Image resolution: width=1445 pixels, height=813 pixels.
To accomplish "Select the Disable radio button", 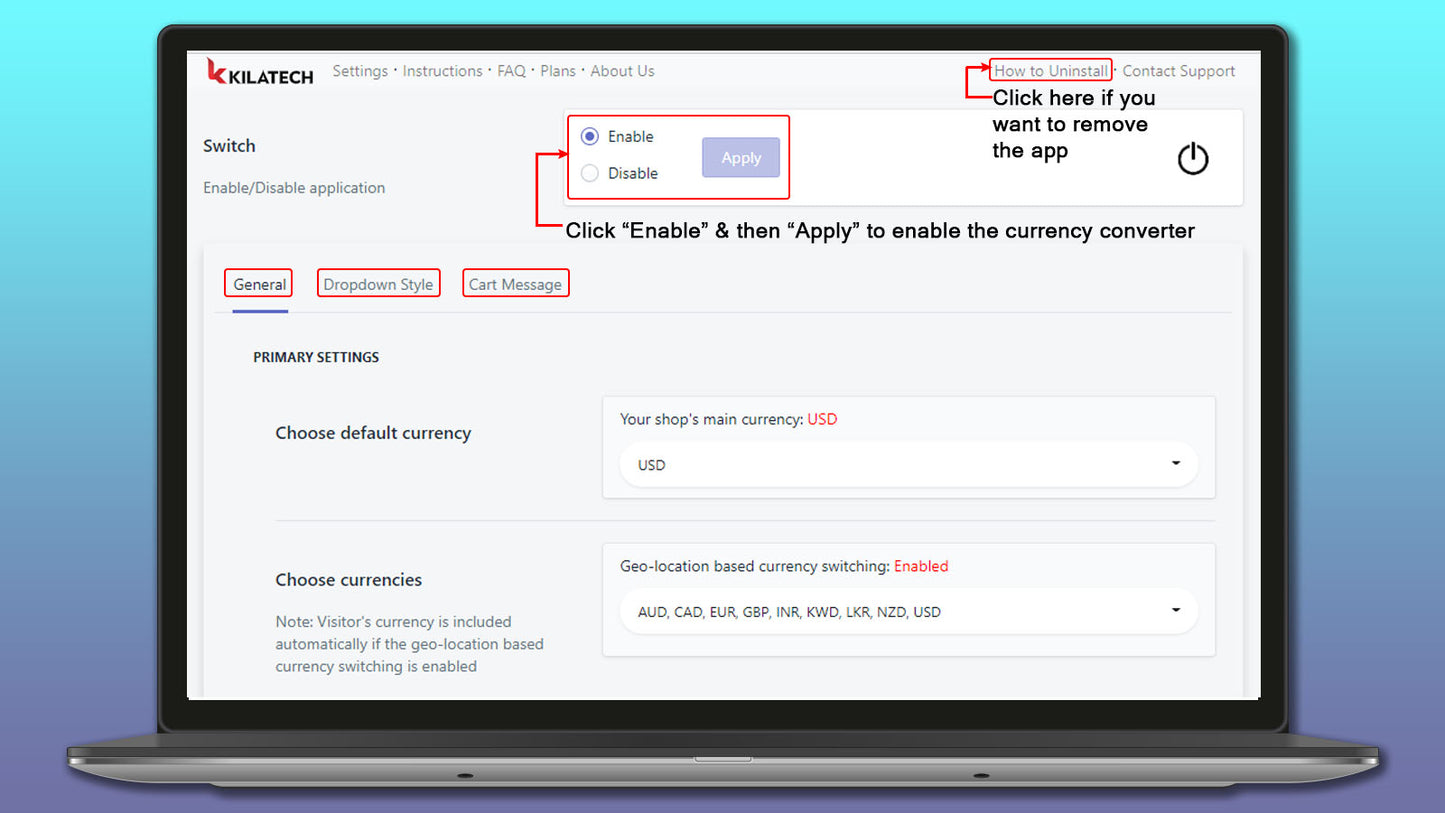I will [590, 173].
